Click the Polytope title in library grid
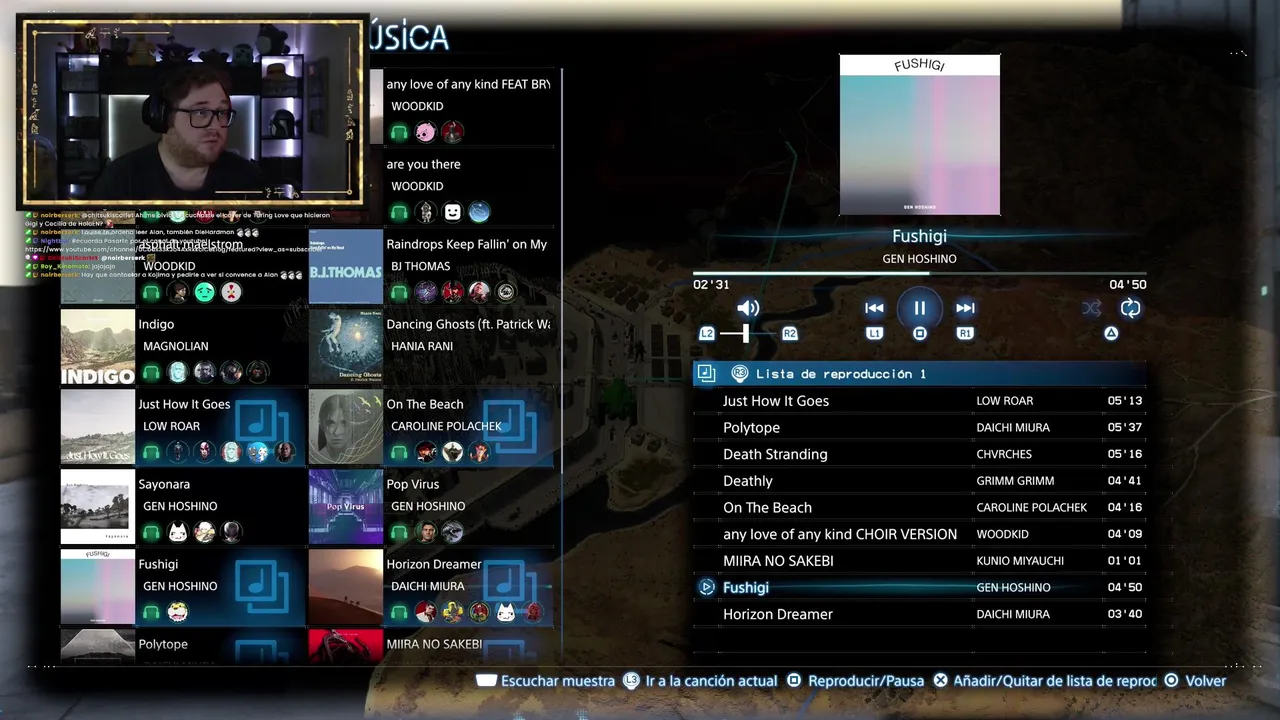The height and width of the screenshot is (720, 1280). point(163,644)
